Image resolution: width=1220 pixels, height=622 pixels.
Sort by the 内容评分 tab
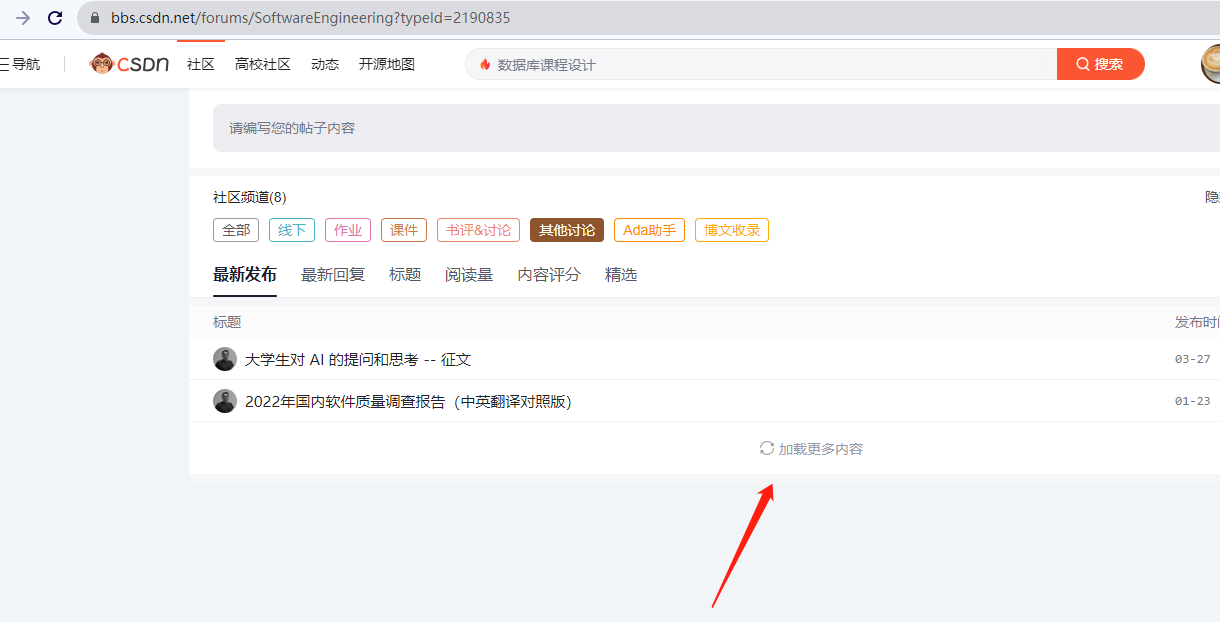pyautogui.click(x=549, y=274)
